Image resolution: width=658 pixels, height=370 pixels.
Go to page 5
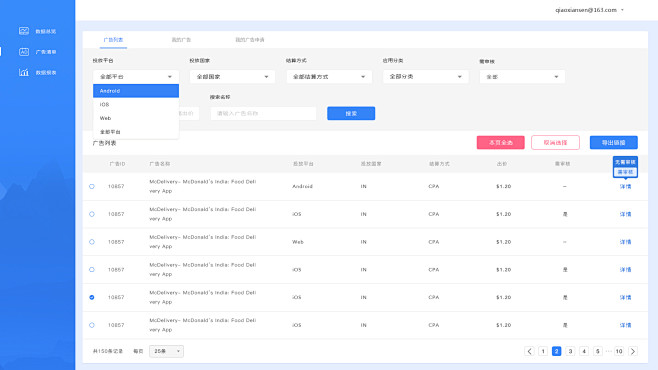598,351
